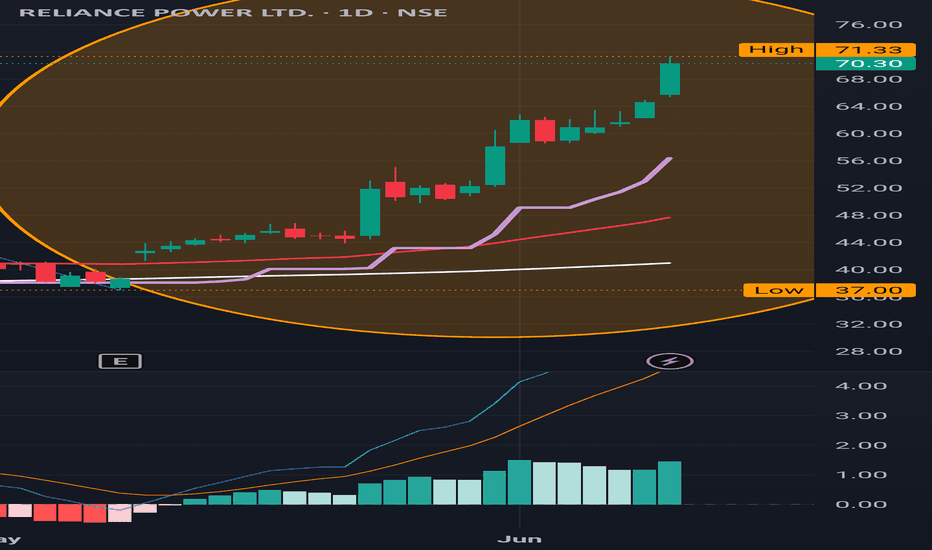932x550 pixels.
Task: Click the purple stepped trend line end
Action: [x=668, y=160]
